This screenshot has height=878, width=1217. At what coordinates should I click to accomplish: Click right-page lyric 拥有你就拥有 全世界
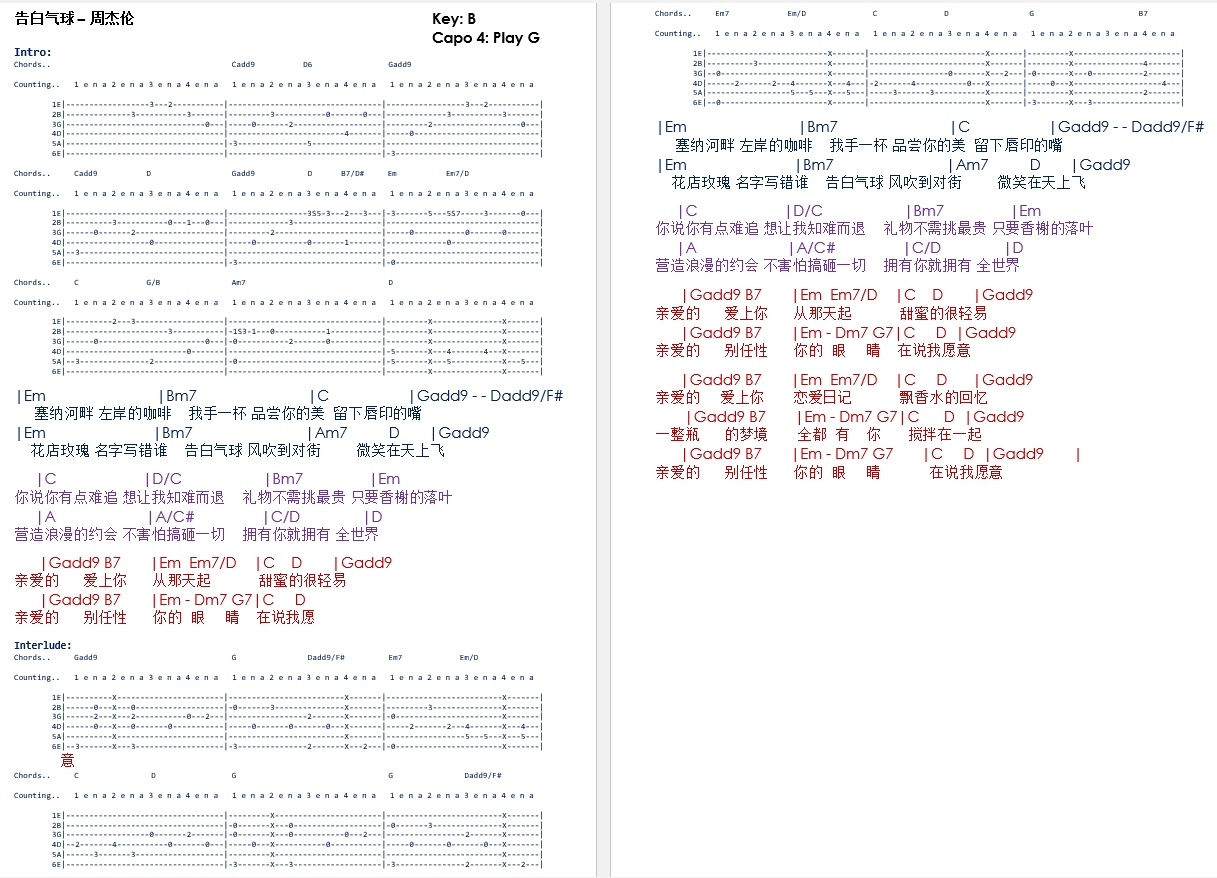click(952, 266)
